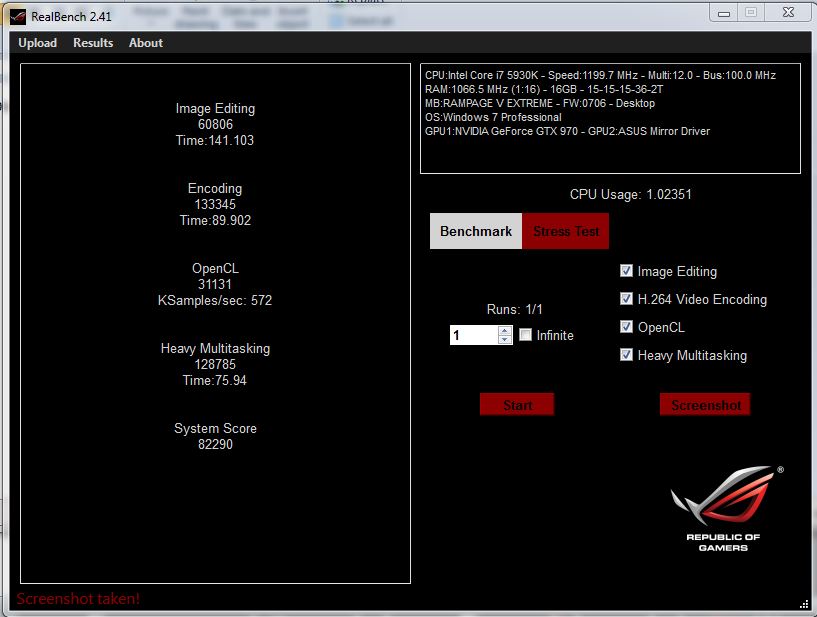The image size is (817, 617).
Task: Switch to the Benchmark tab
Action: pyautogui.click(x=476, y=231)
